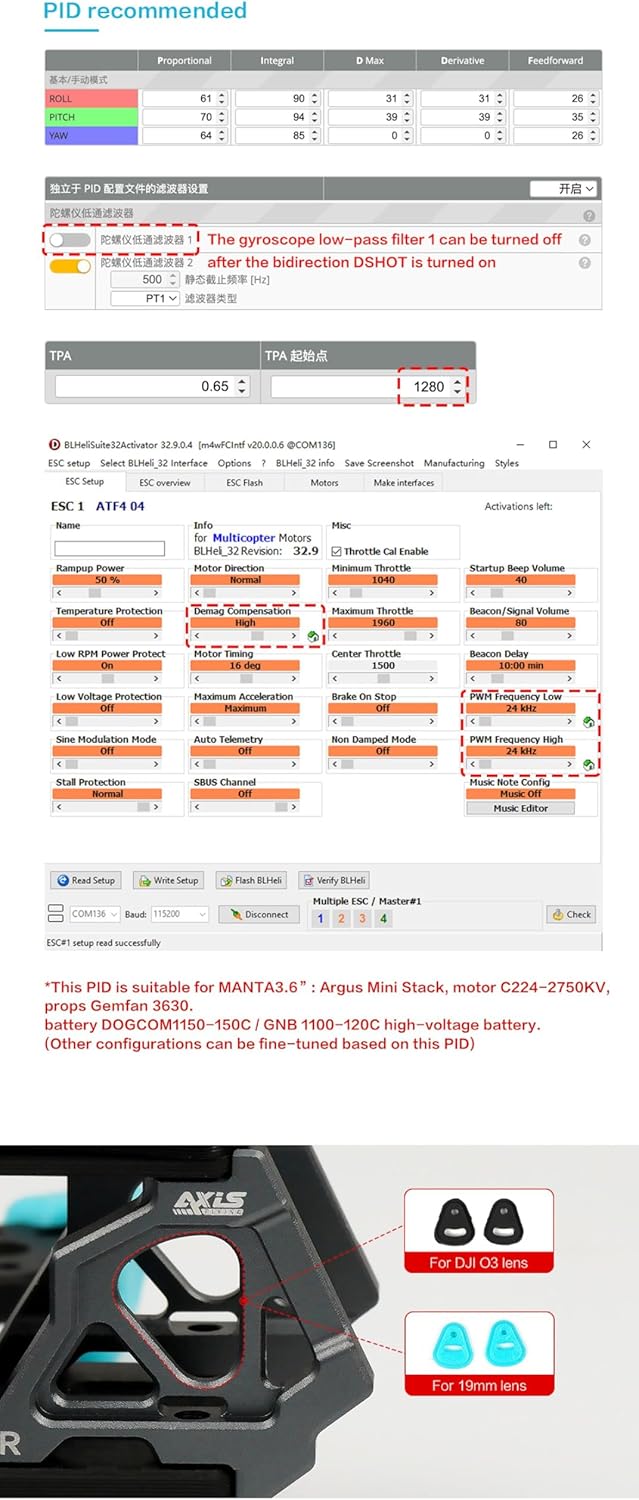Toggle Throttle Cal Enable checkbox

337,551
